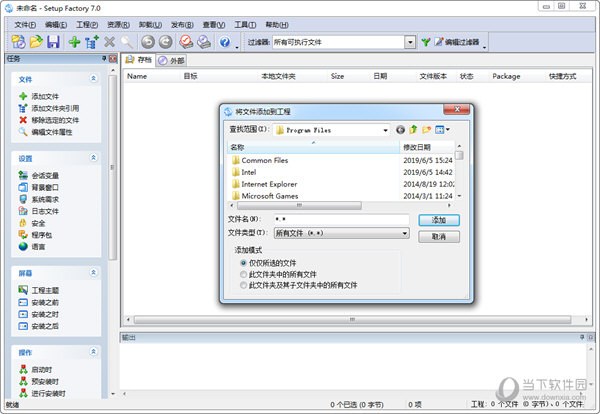Click the 添加 button in dialog

(439, 220)
